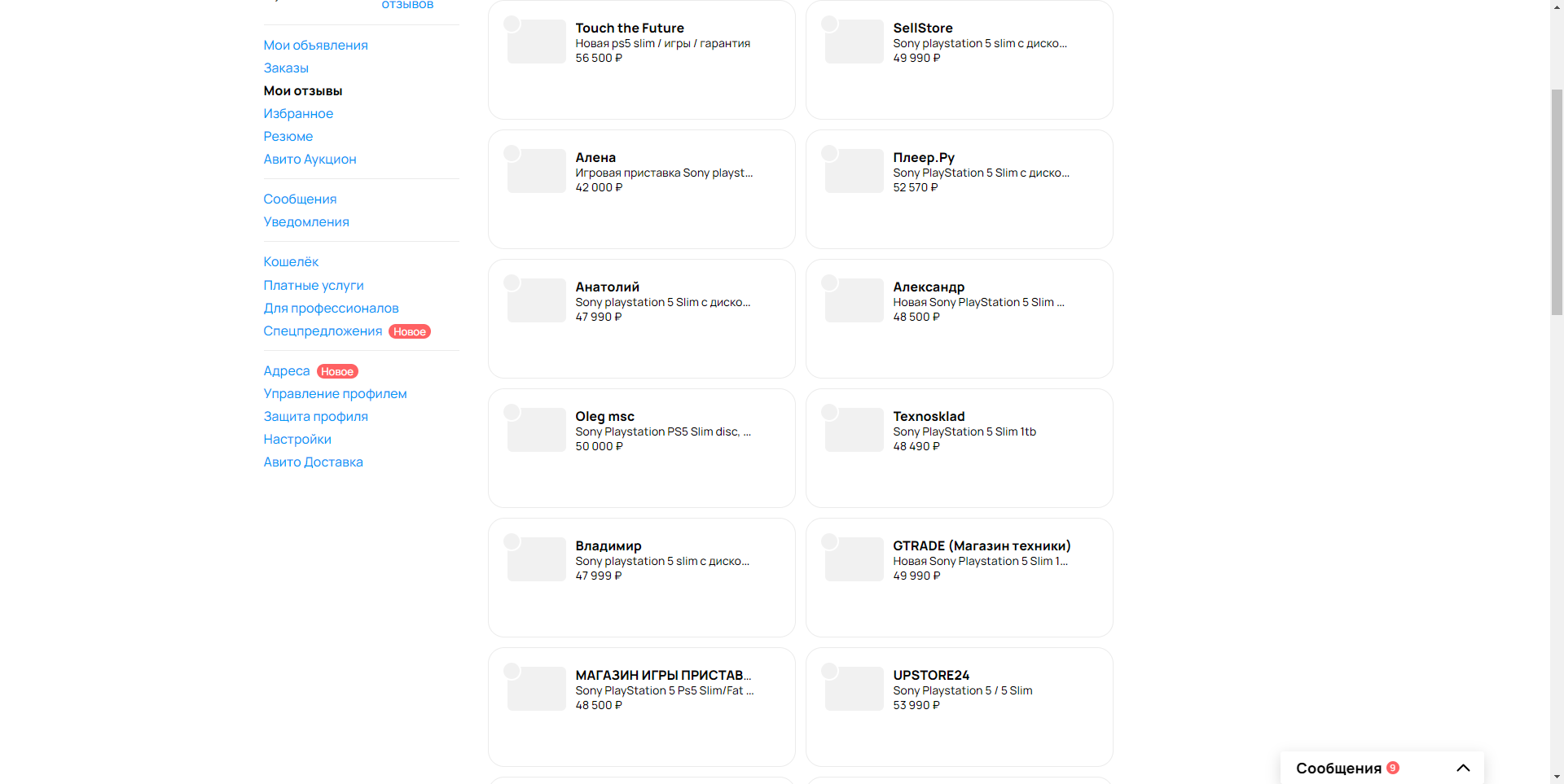
Task: Click the Touch the Future seller avatar
Action: pos(512,24)
